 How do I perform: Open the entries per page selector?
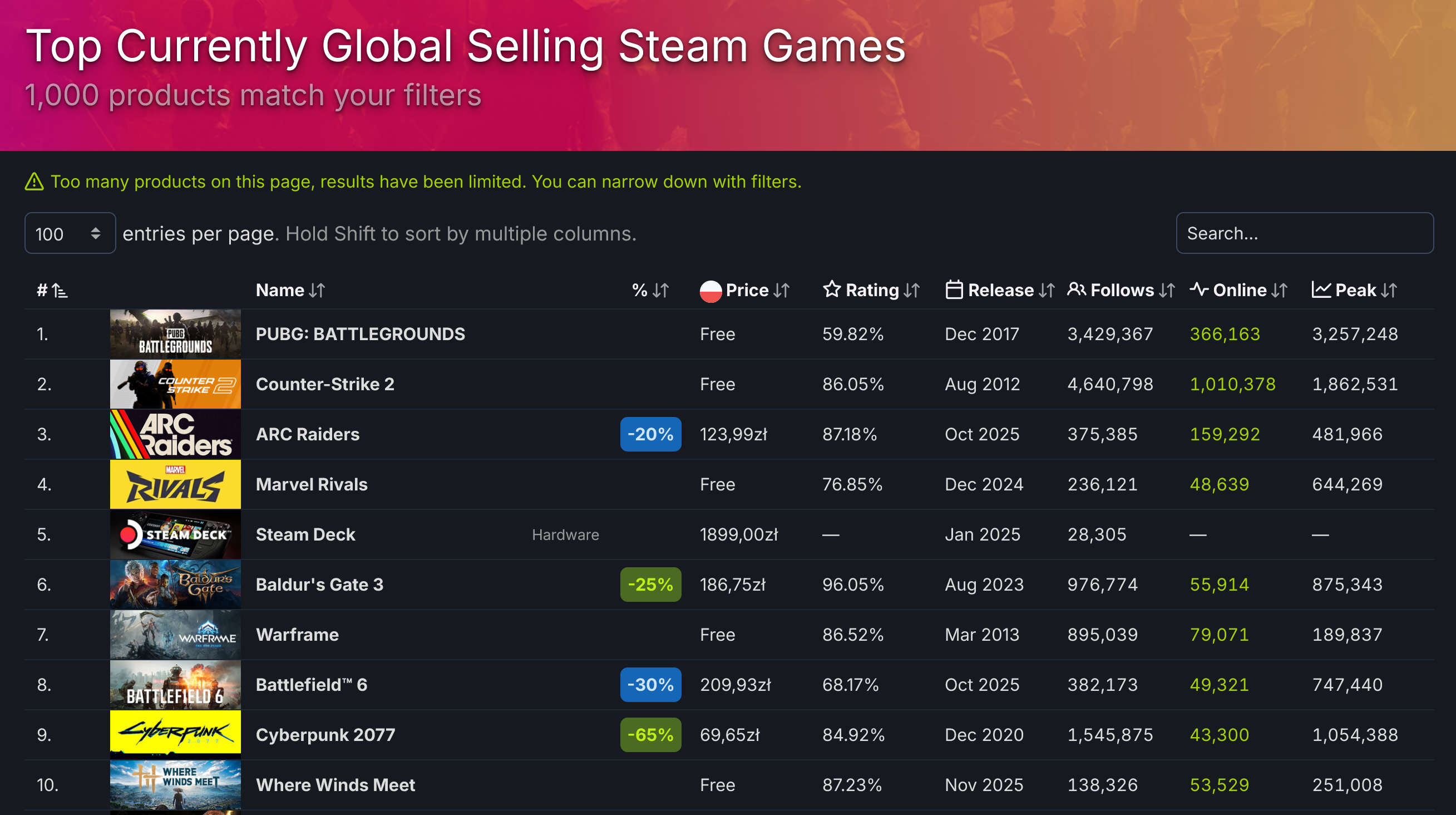70,233
